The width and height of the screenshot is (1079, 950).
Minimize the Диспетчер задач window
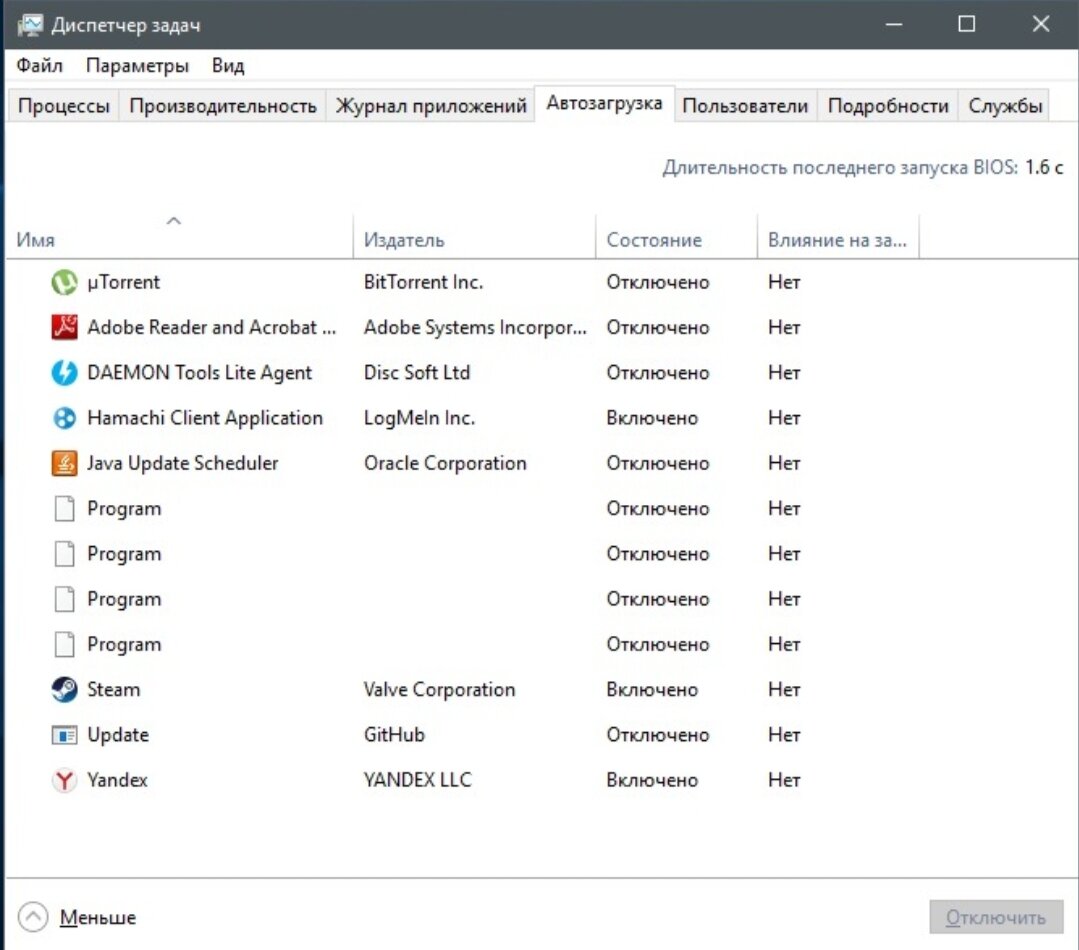pyautogui.click(x=894, y=25)
